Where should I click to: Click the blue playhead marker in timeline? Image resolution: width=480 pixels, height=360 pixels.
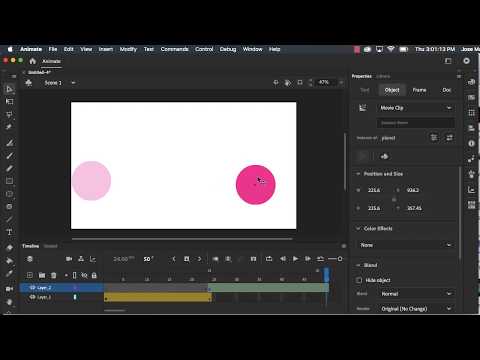pos(326,274)
